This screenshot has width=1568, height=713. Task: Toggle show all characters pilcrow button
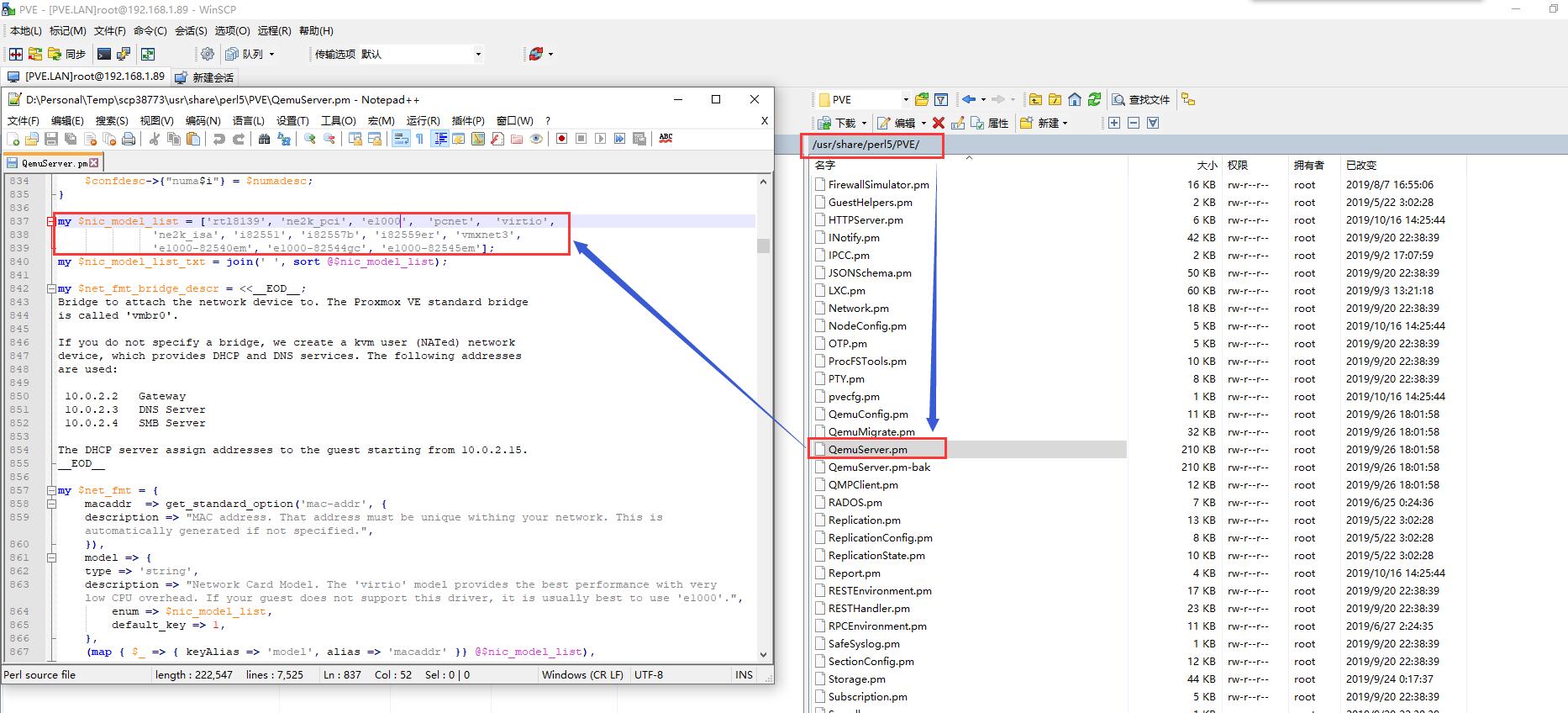[x=419, y=139]
